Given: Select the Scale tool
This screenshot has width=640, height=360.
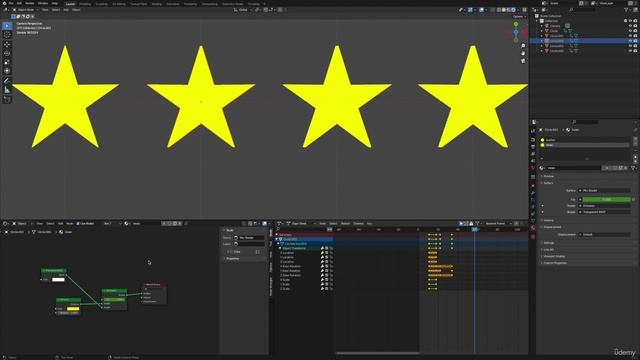Looking at the screenshot, I should click(7, 62).
